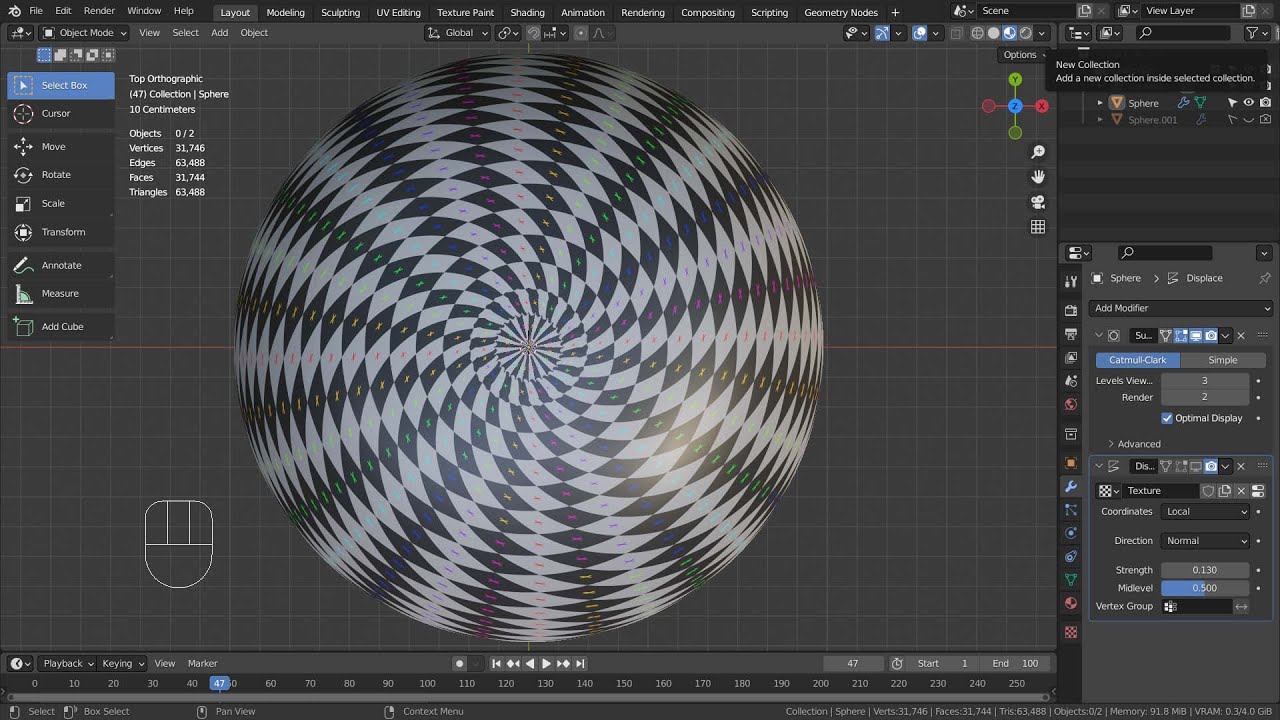
Task: Switch to the UV Editing workspace tab
Action: tap(398, 12)
